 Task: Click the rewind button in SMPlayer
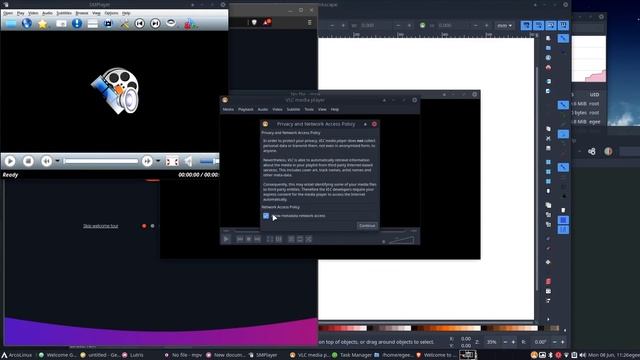[47, 161]
